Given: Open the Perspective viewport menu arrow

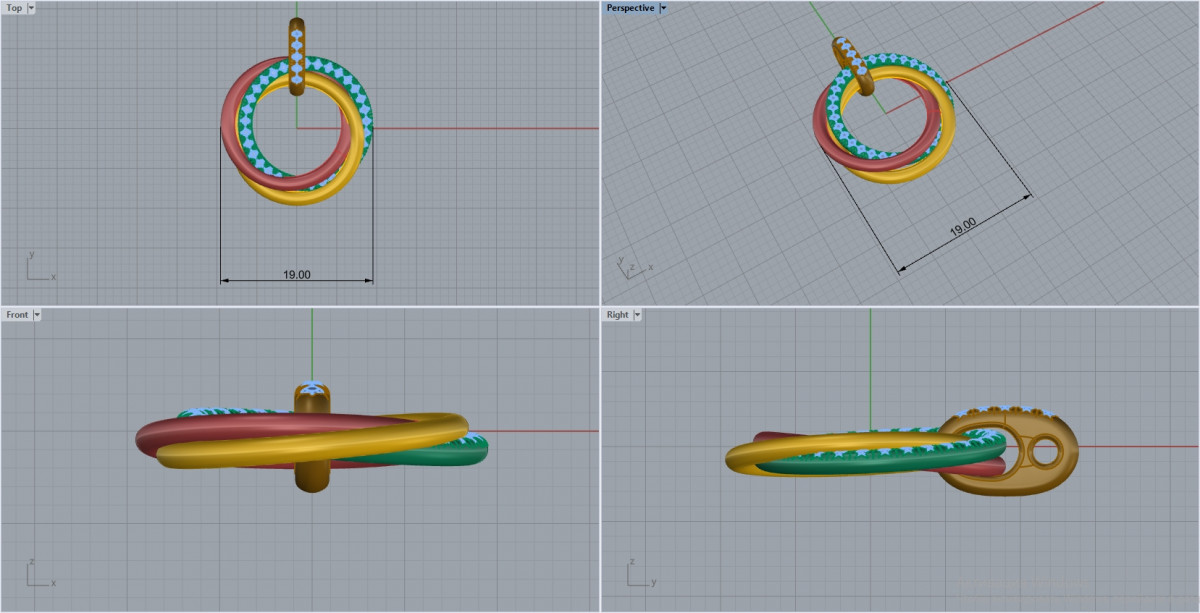Looking at the screenshot, I should point(663,8).
